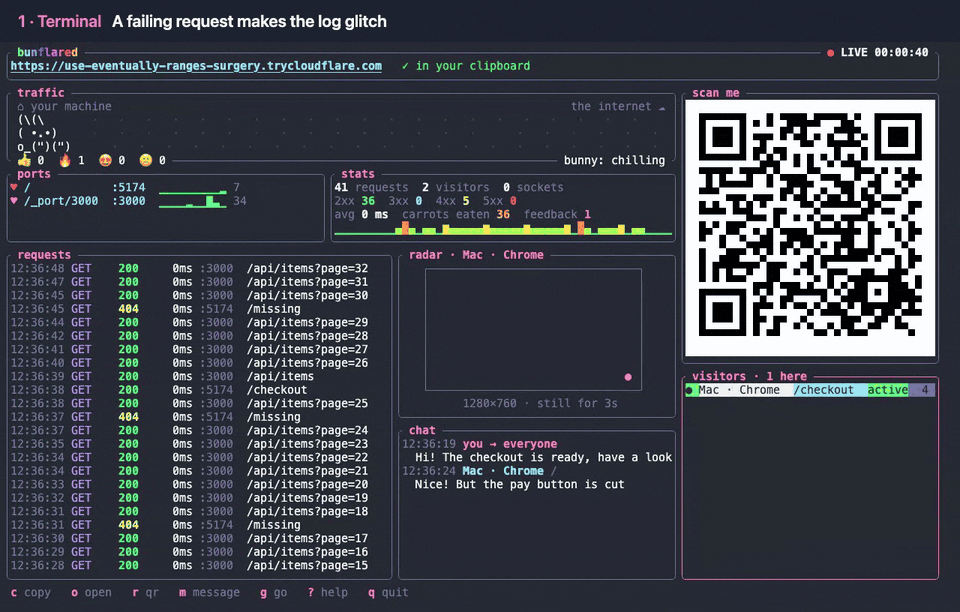Select request row '/api/items?page=32'
Image resolution: width=960 pixels, height=612 pixels.
point(190,268)
